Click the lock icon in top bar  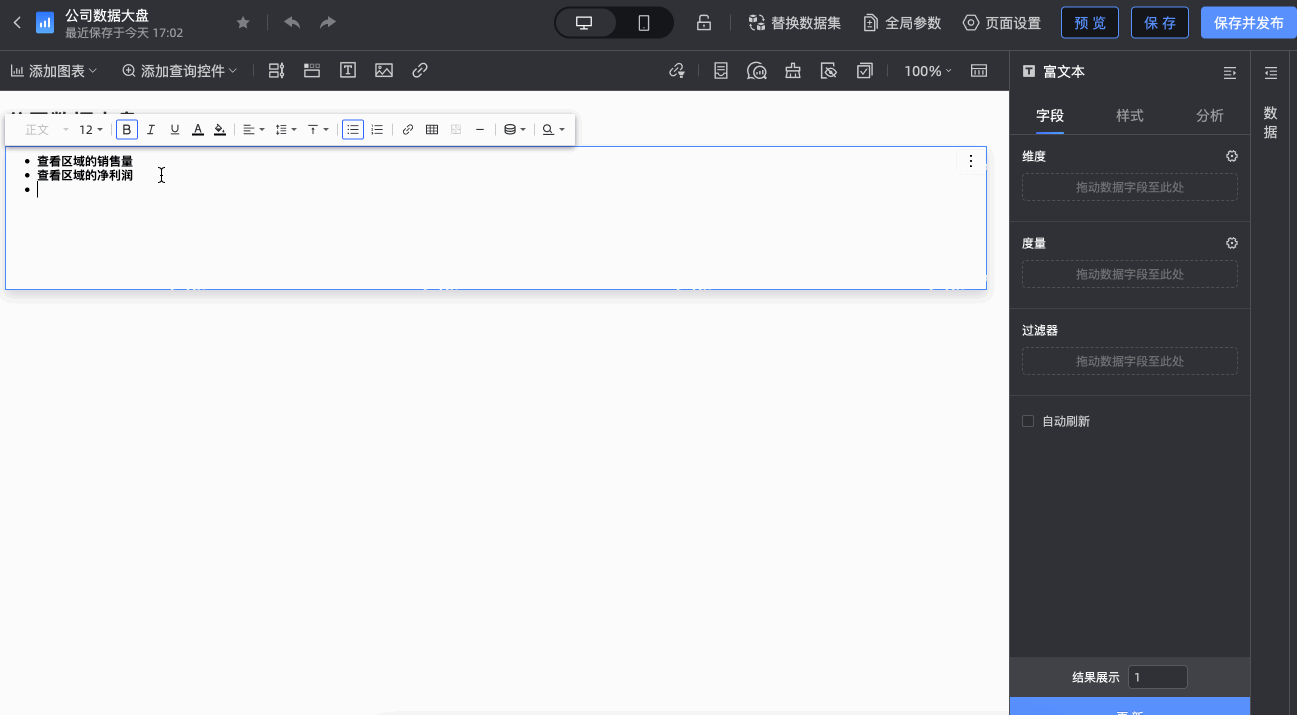(x=704, y=23)
